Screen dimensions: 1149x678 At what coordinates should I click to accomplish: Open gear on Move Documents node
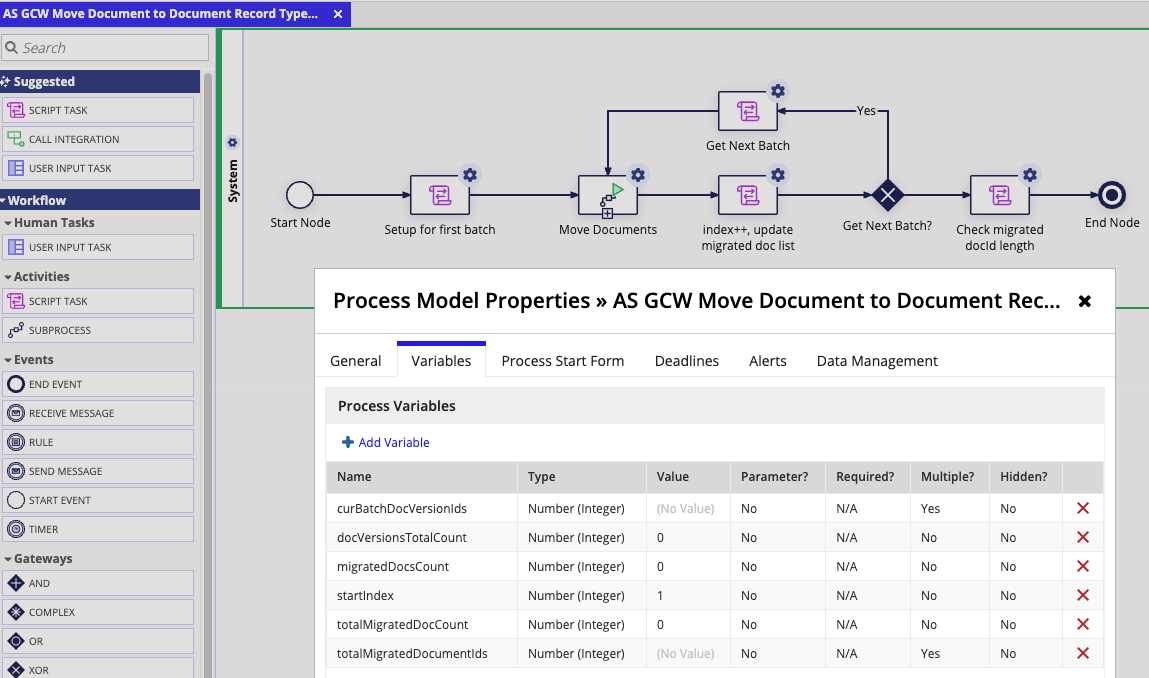click(x=638, y=175)
